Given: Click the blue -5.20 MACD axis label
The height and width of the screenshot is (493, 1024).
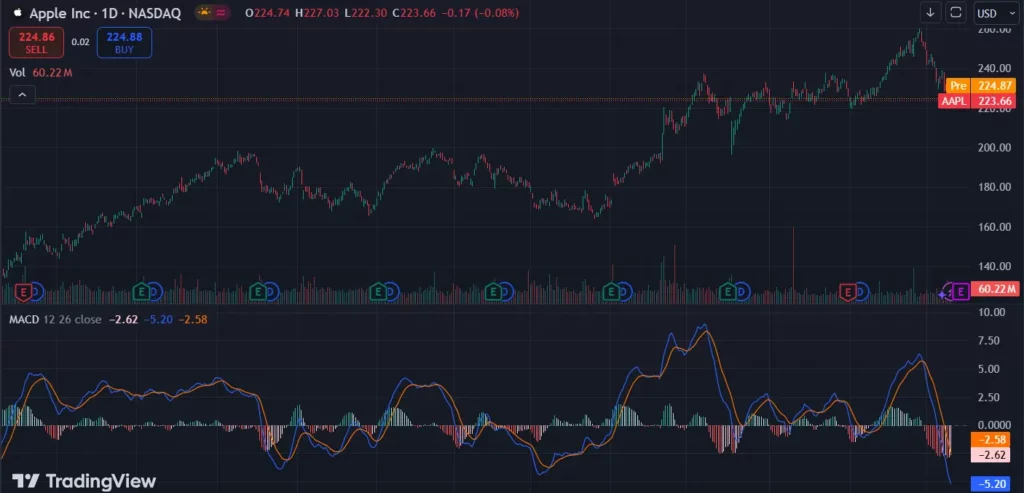Looking at the screenshot, I should point(989,483).
